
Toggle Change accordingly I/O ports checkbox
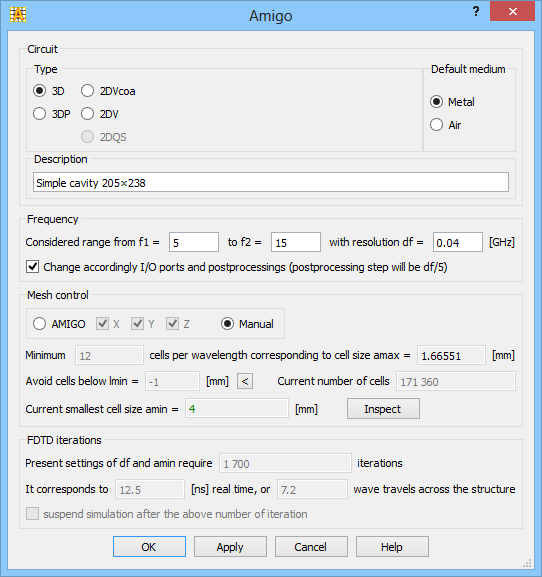click(x=32, y=266)
